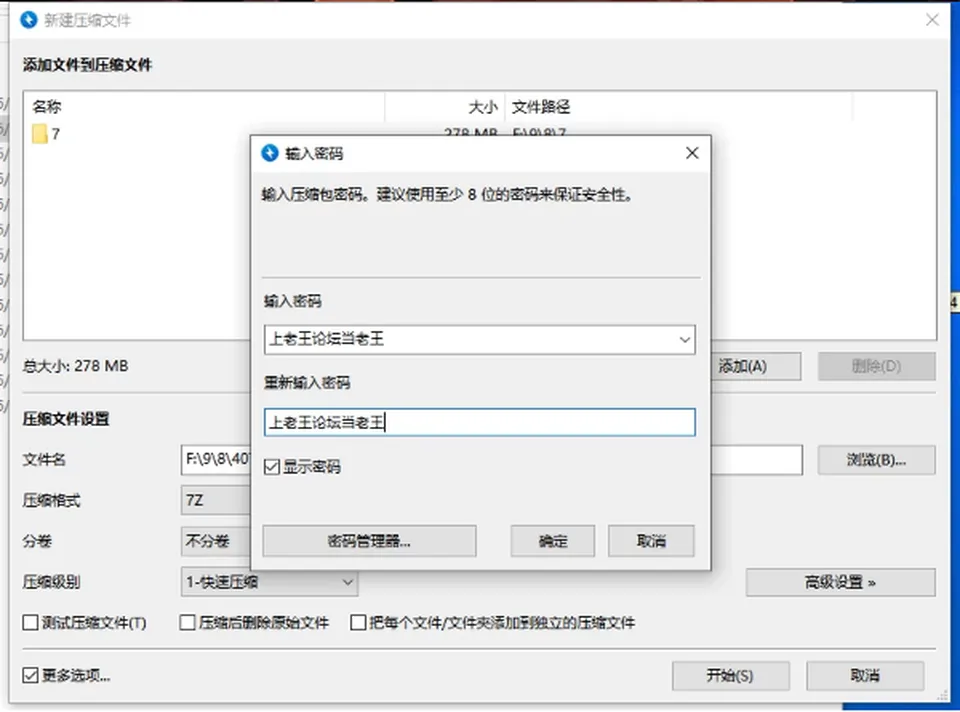
Task: Click the 浏览(B) browse button
Action: point(877,460)
